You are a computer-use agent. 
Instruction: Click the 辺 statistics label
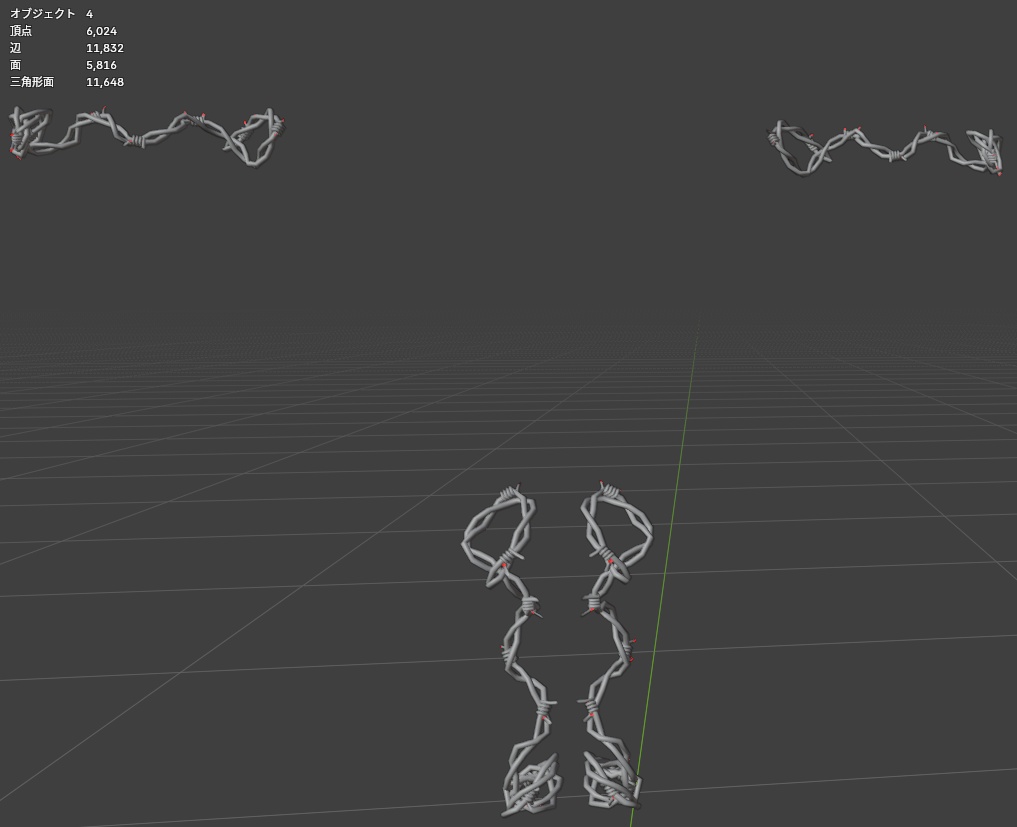[x=16, y=48]
